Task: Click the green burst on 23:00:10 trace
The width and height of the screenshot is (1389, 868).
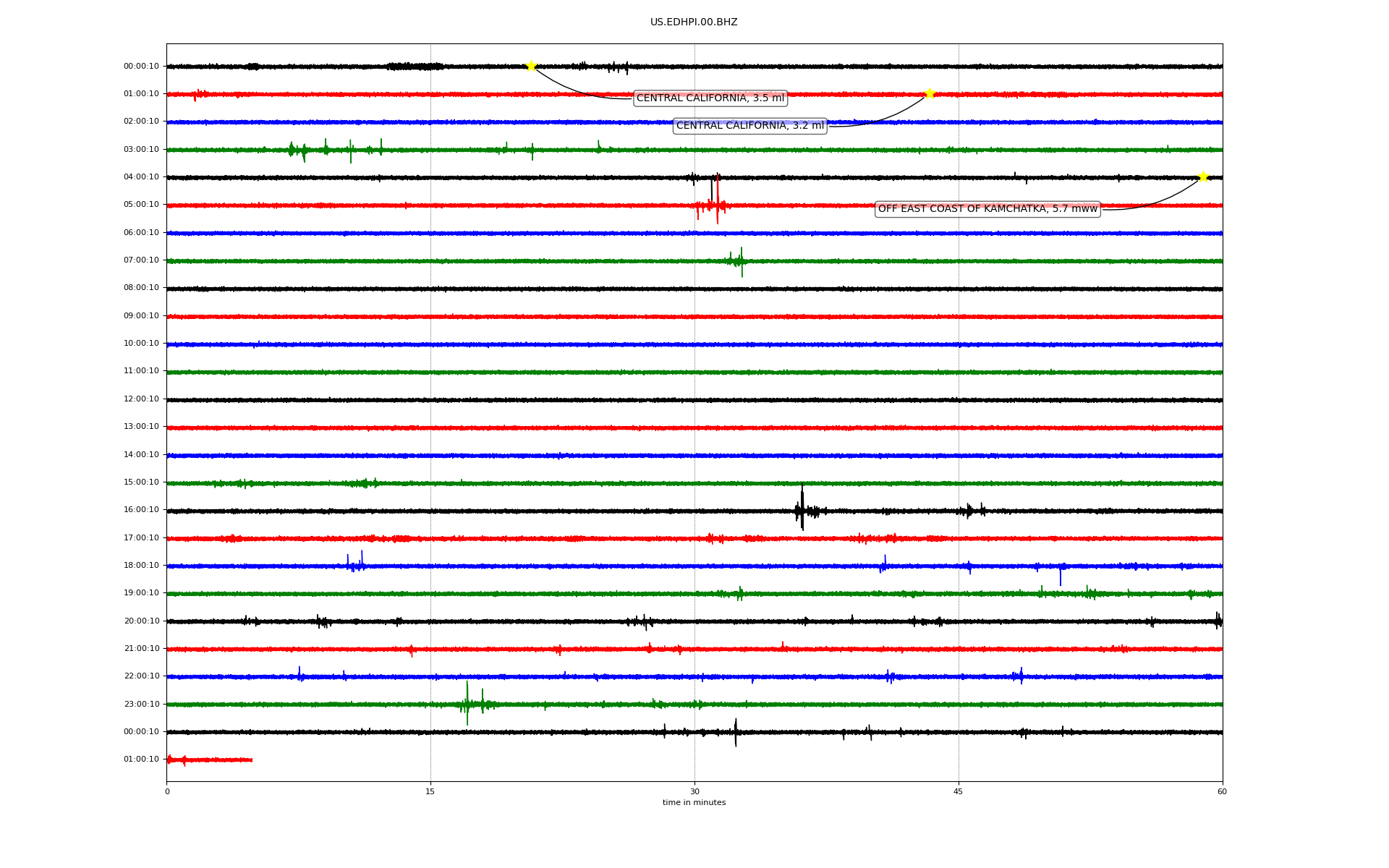Action: point(467,703)
